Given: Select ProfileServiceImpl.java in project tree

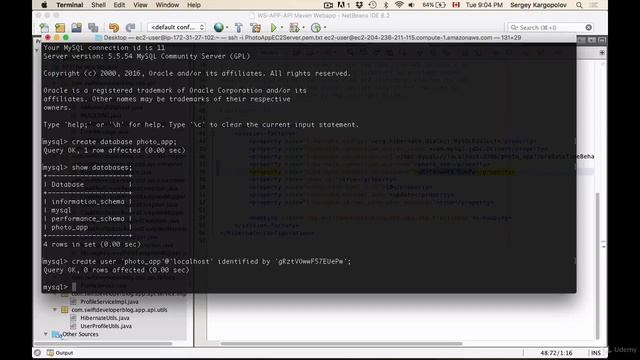Looking at the screenshot, I should 109,302.
